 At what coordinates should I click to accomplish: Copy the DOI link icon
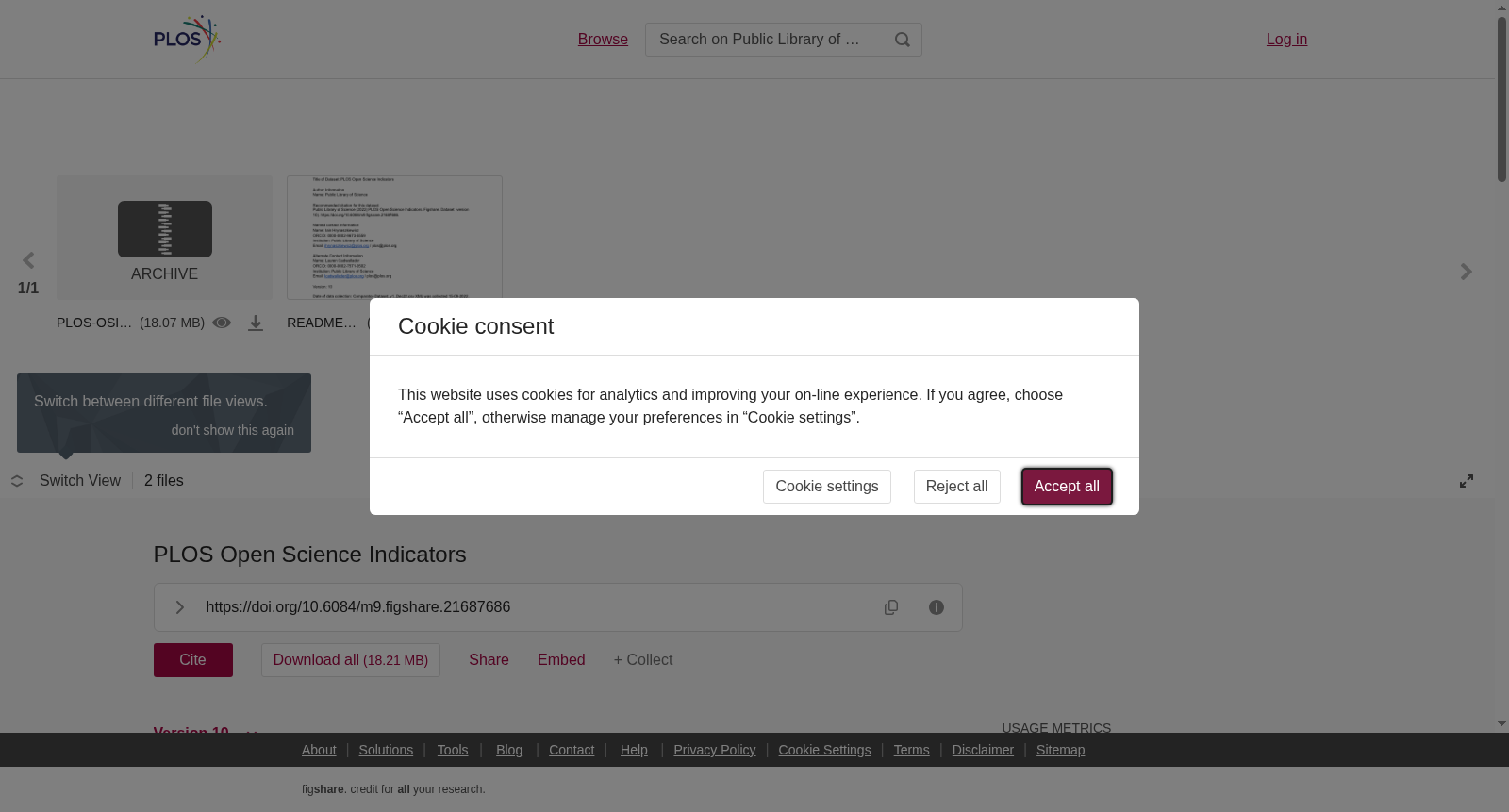891,607
